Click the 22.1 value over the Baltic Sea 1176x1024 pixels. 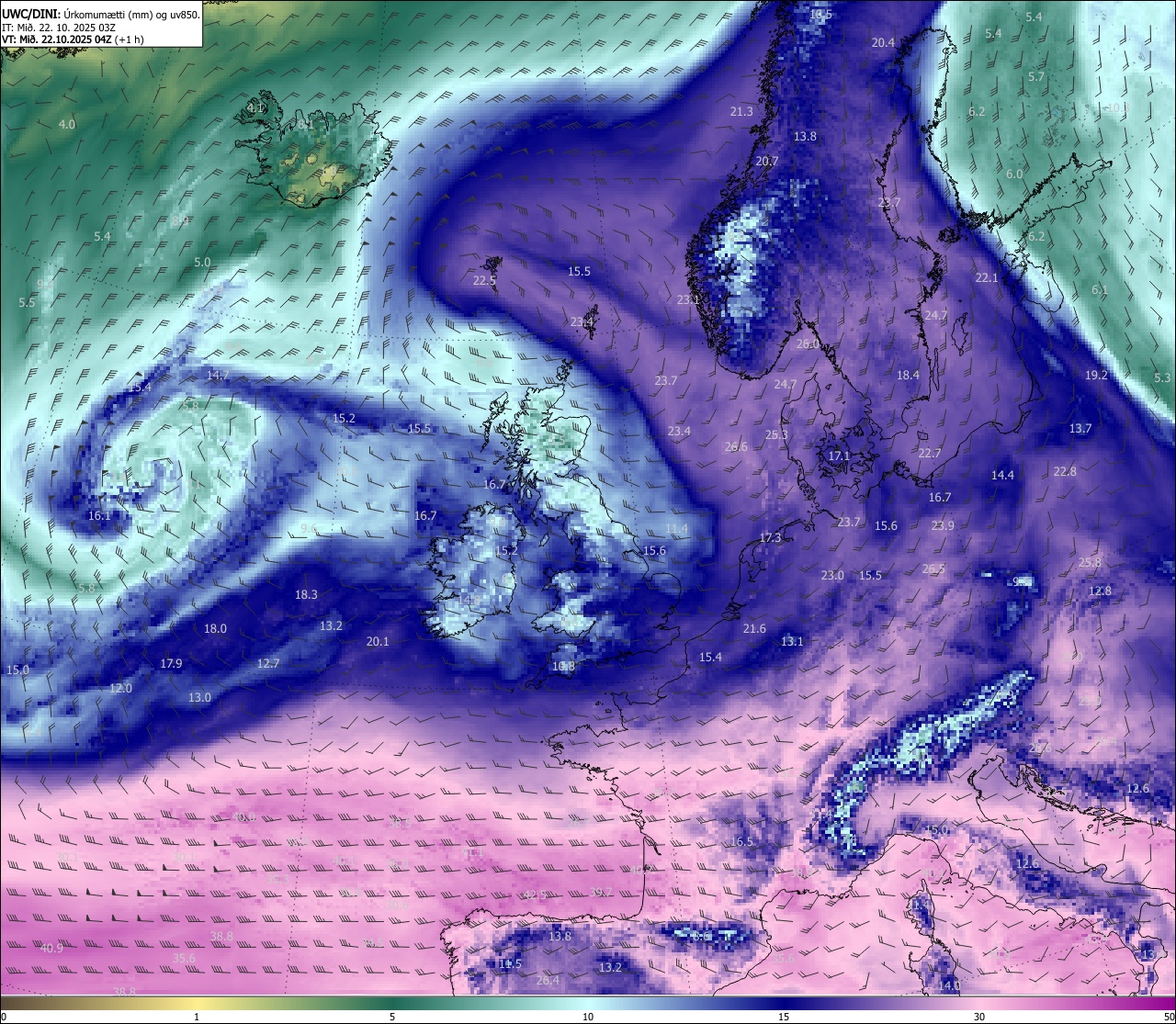[987, 277]
